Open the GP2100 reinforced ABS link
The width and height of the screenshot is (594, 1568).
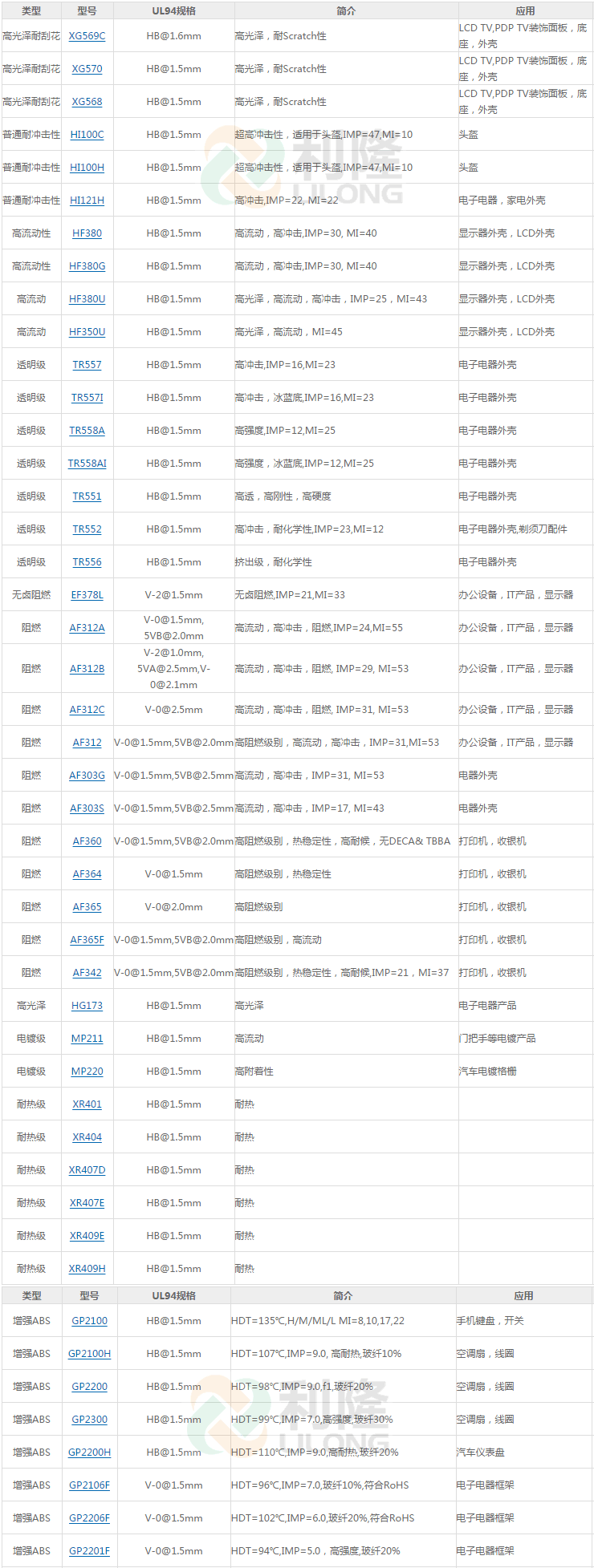(89, 1321)
